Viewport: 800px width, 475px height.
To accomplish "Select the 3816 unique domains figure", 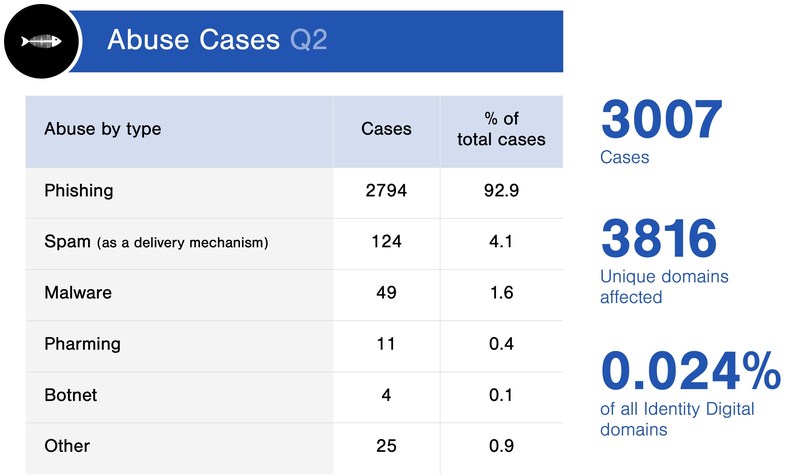I will [659, 239].
